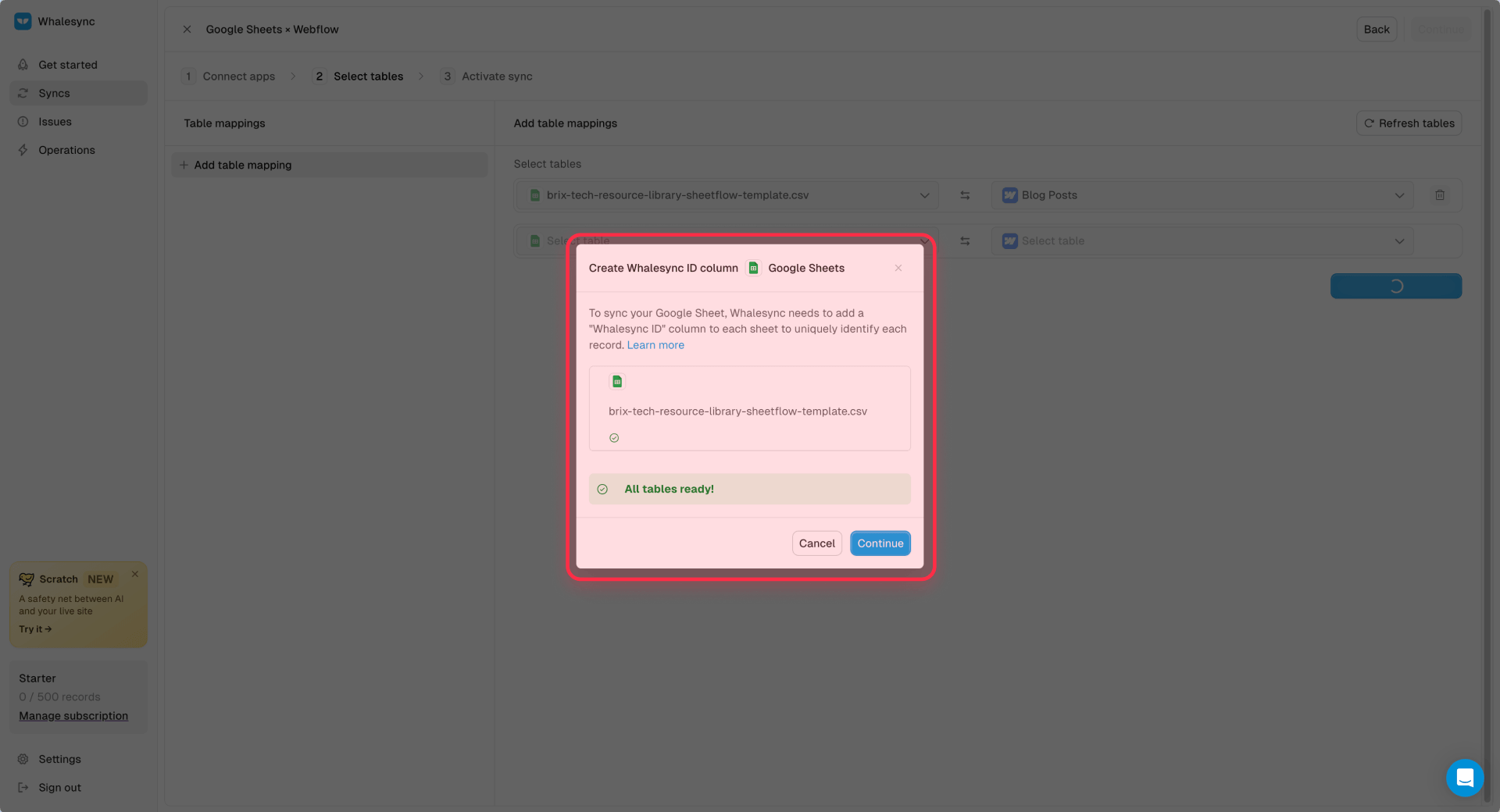Click Google Sheets icon in dialog header

click(x=753, y=268)
